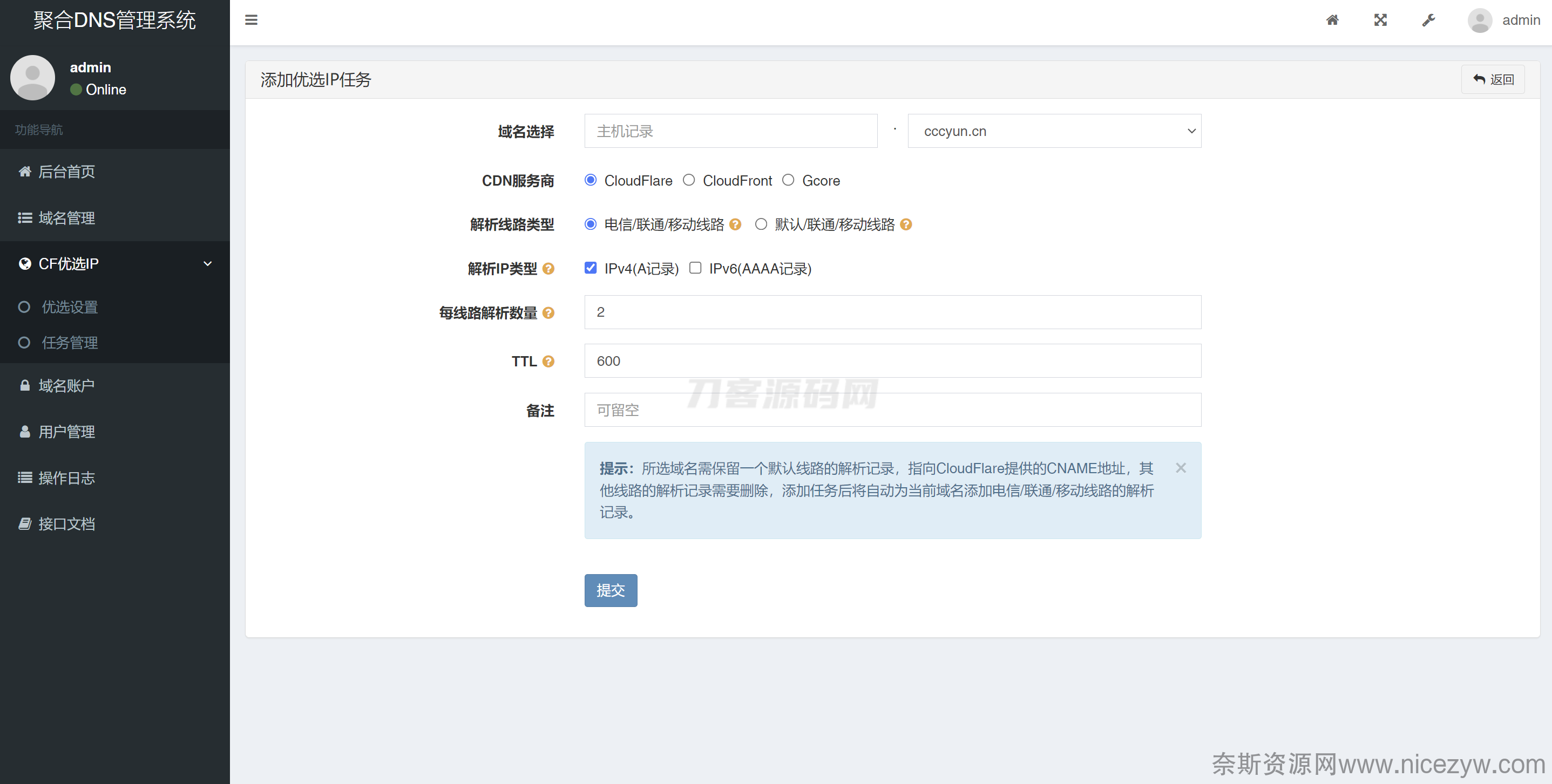Click the help icon next to 解析IP类型

(548, 269)
